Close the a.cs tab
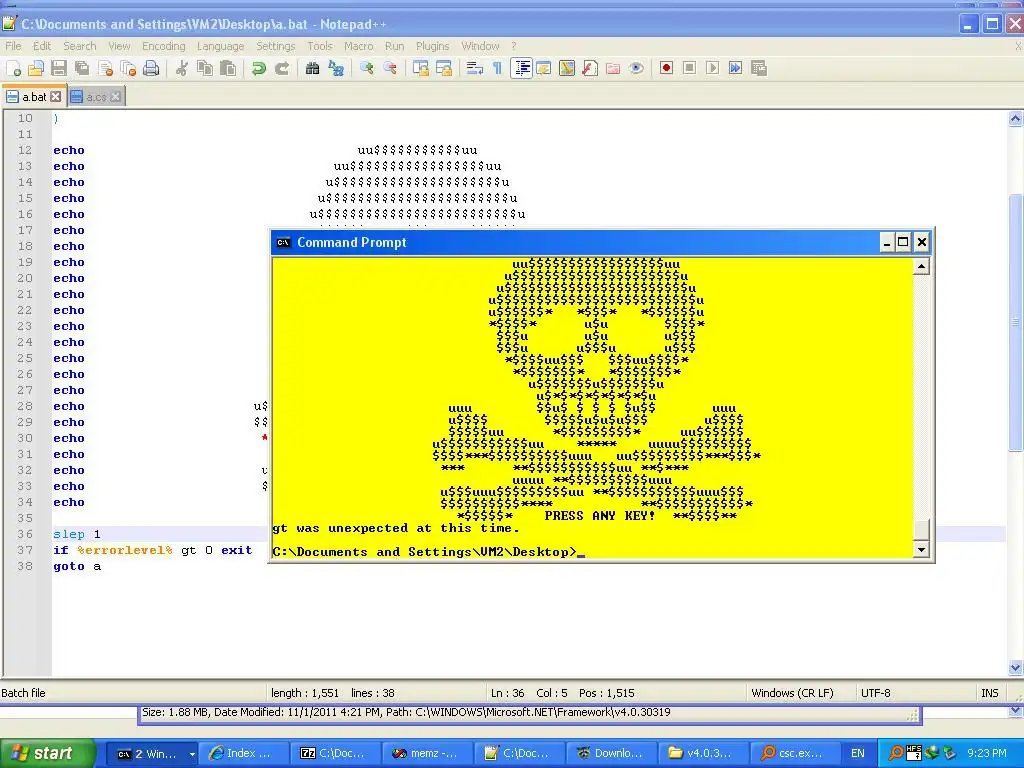 coord(116,97)
